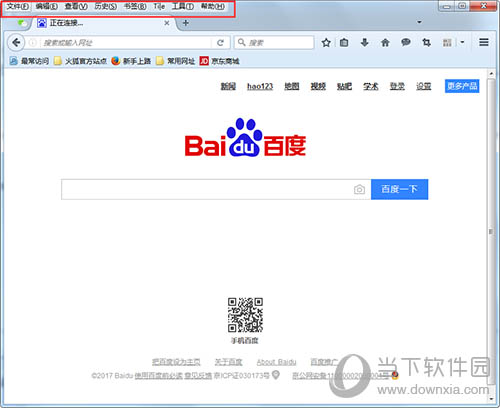Open the chat bubble toolbar icon
The width and height of the screenshot is (500, 408).
[x=406, y=42]
